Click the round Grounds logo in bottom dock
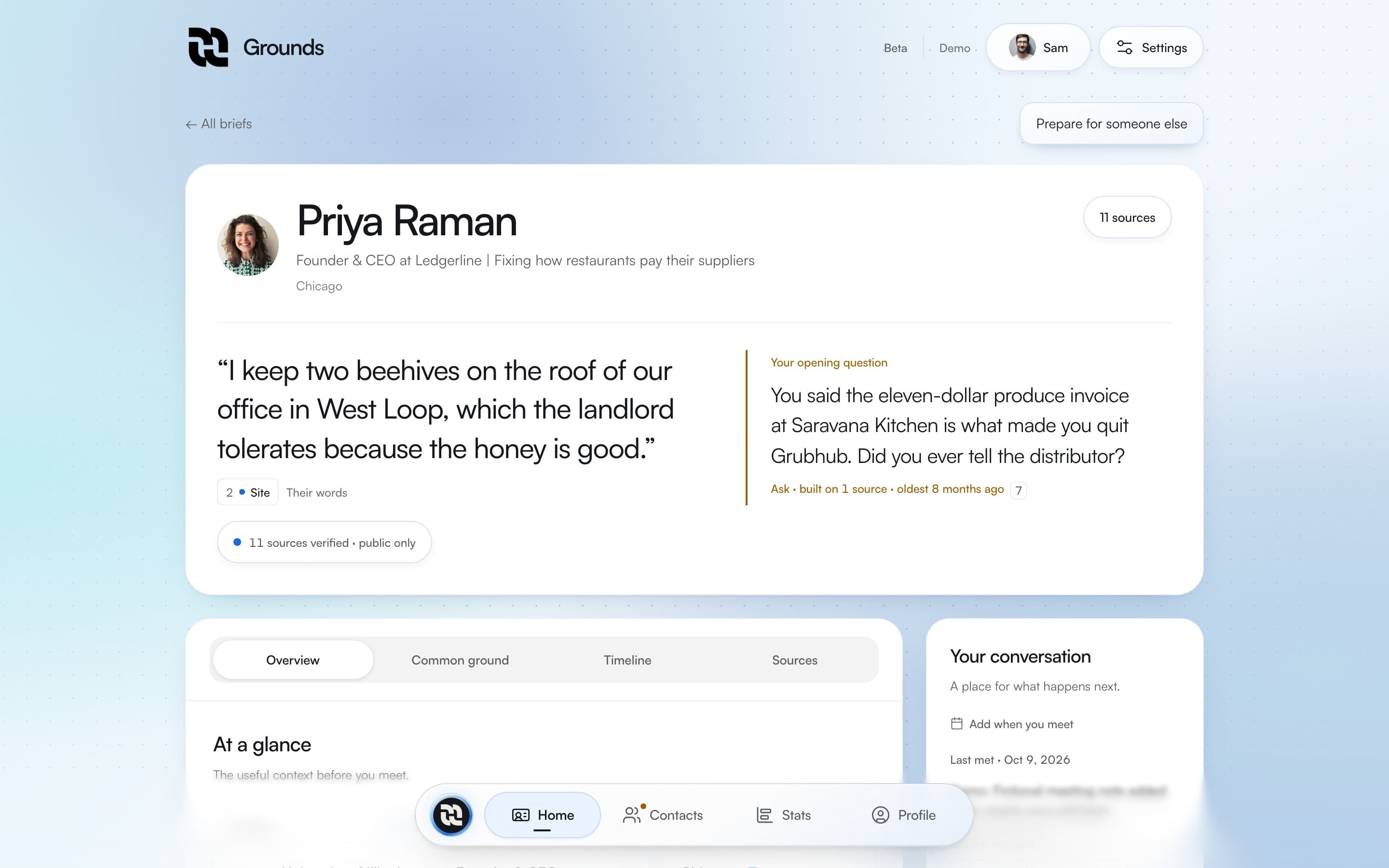The height and width of the screenshot is (868, 1389). 452,814
